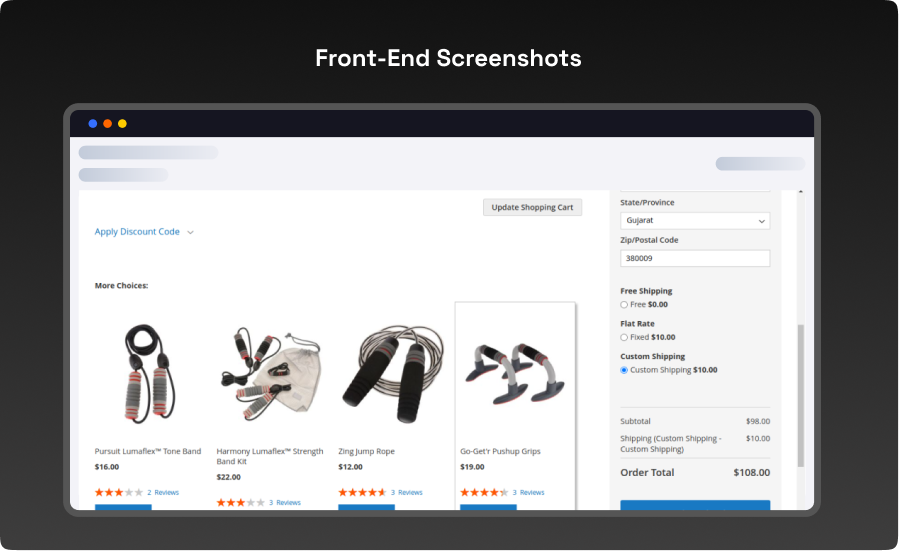
Task: Open the Pursuit Lumaflex Tone Band title link
Action: click(148, 451)
